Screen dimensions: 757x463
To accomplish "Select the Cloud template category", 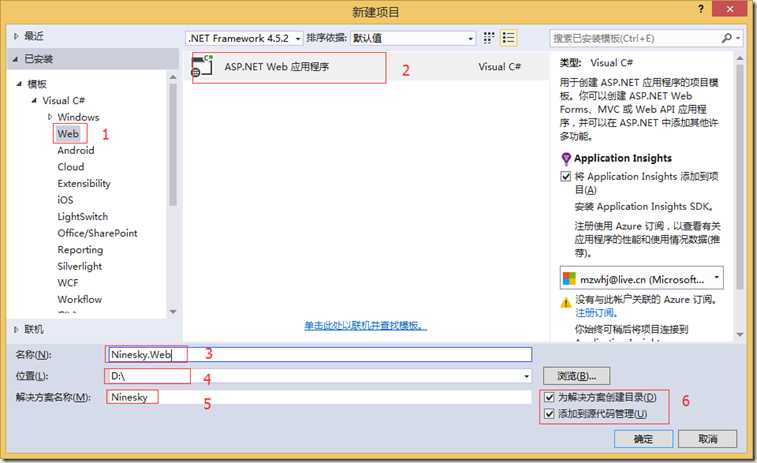I will coord(70,167).
